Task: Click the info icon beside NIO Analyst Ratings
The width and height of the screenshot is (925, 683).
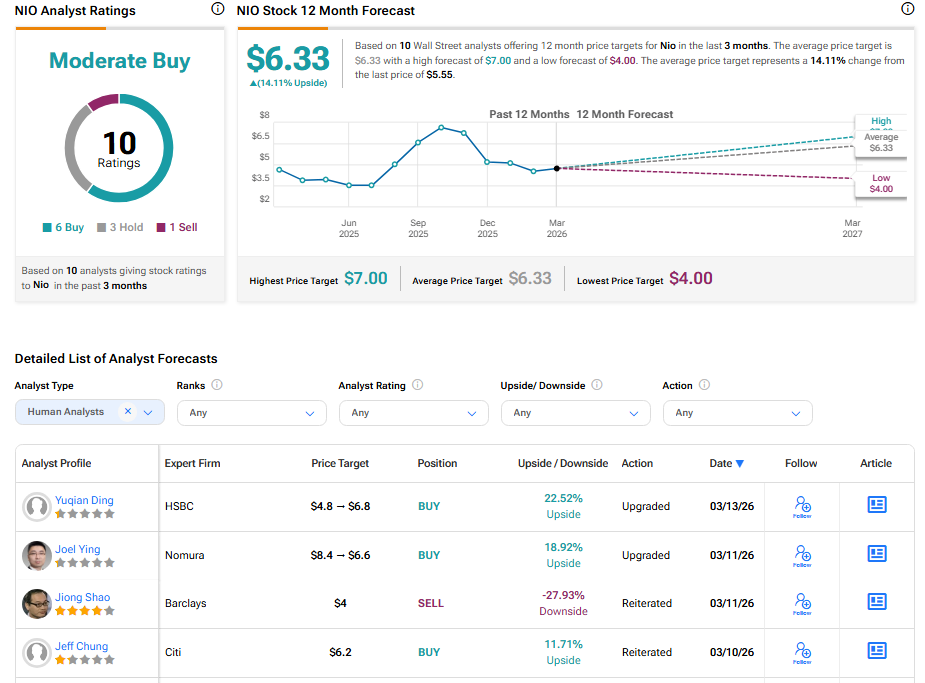Action: (218, 9)
